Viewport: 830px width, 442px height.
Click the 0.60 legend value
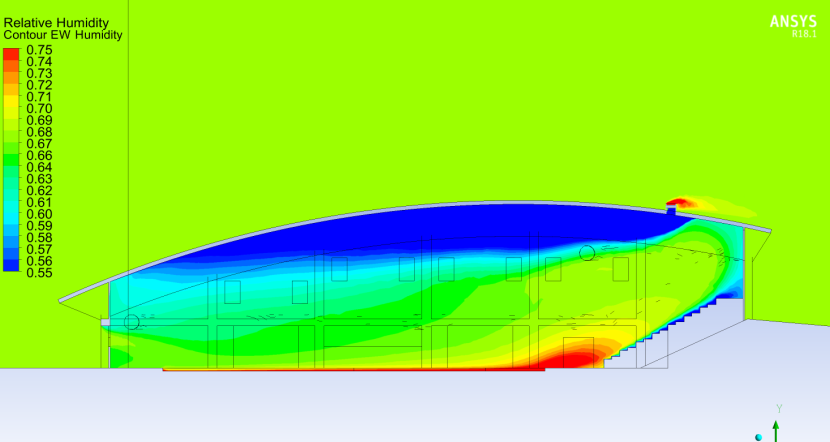click(x=39, y=214)
